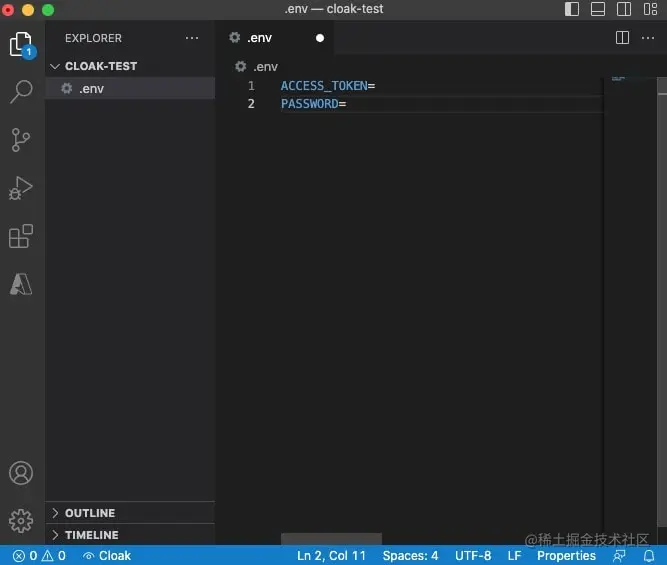Image resolution: width=667 pixels, height=565 pixels.
Task: Expand the TIMELINE section
Action: (x=130, y=534)
